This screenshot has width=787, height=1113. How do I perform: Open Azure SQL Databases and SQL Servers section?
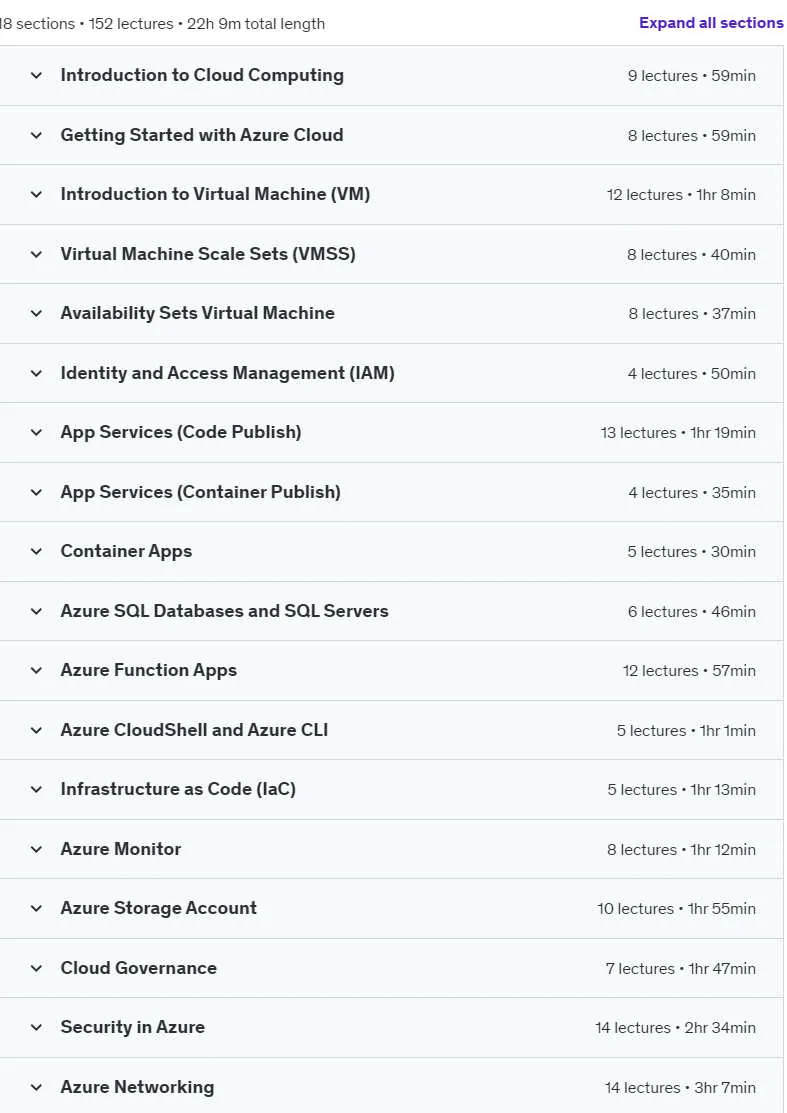224,610
